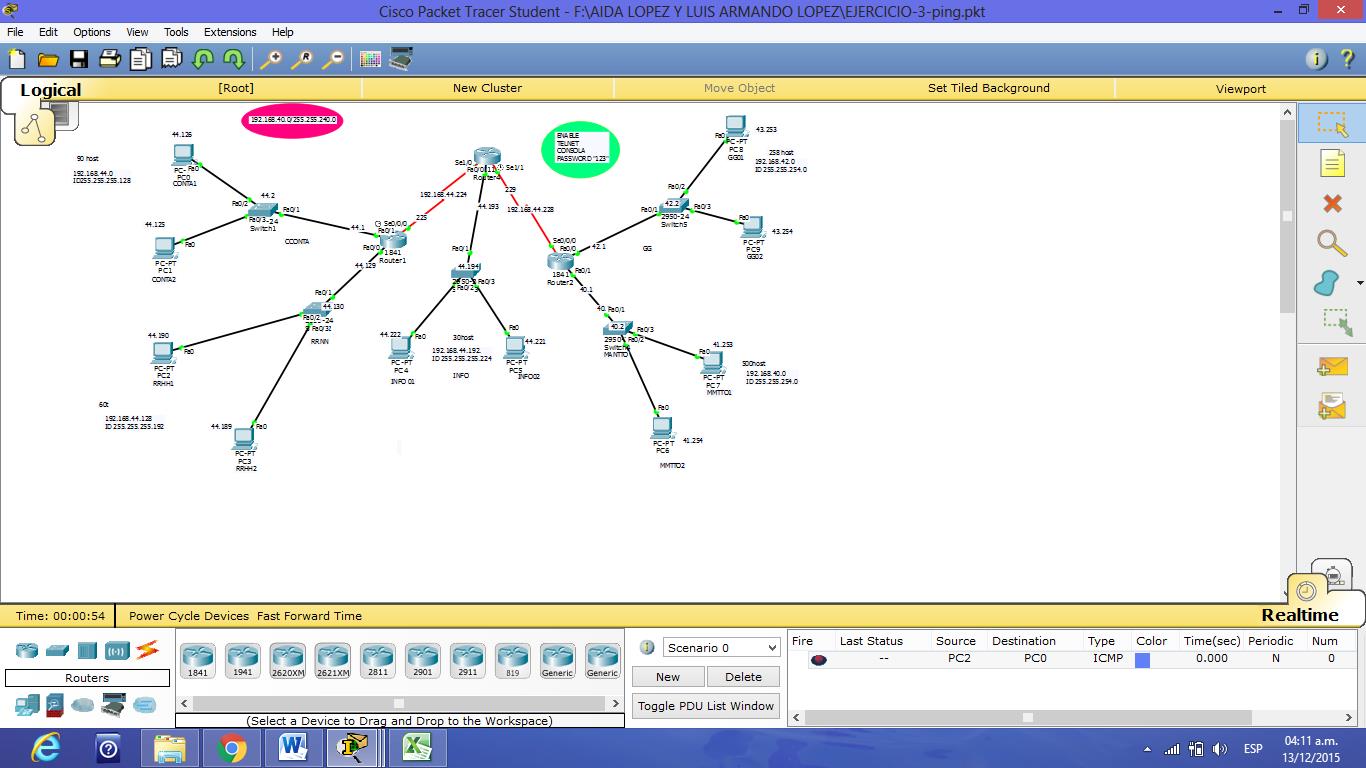Pick the 1841 router model
This screenshot has height=768, width=1366.
coord(197,658)
